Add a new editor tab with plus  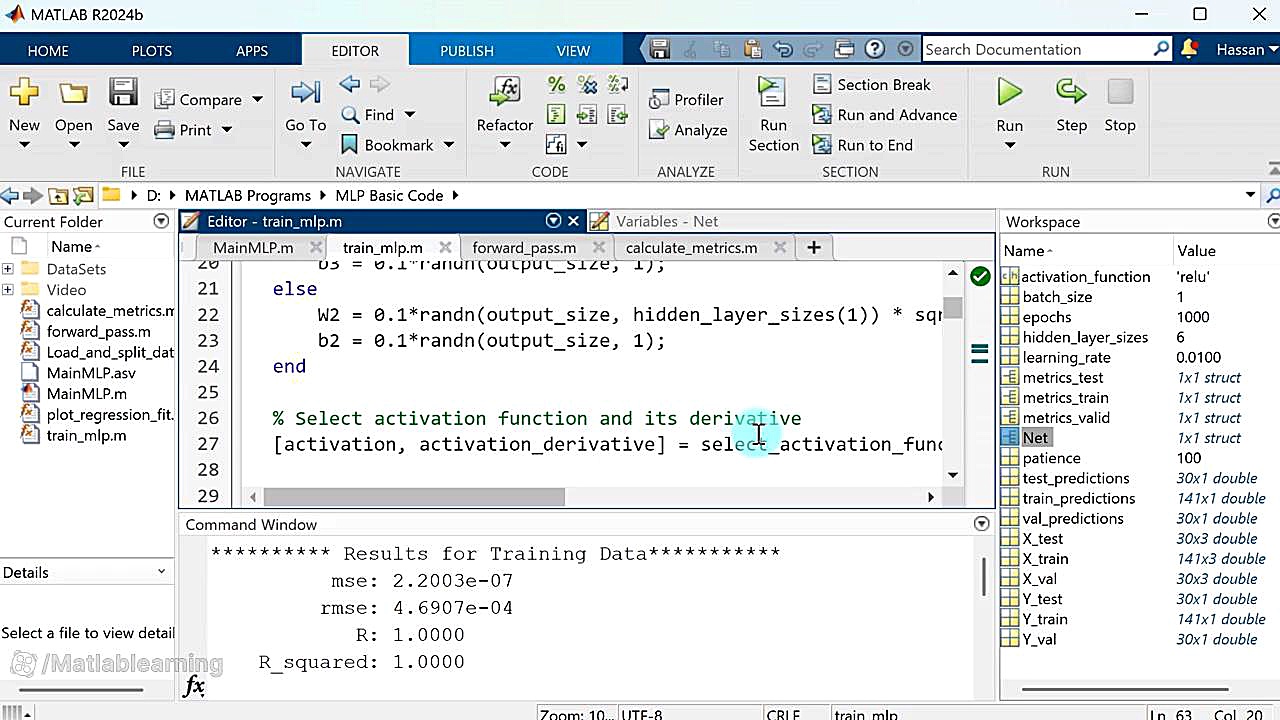pos(813,247)
